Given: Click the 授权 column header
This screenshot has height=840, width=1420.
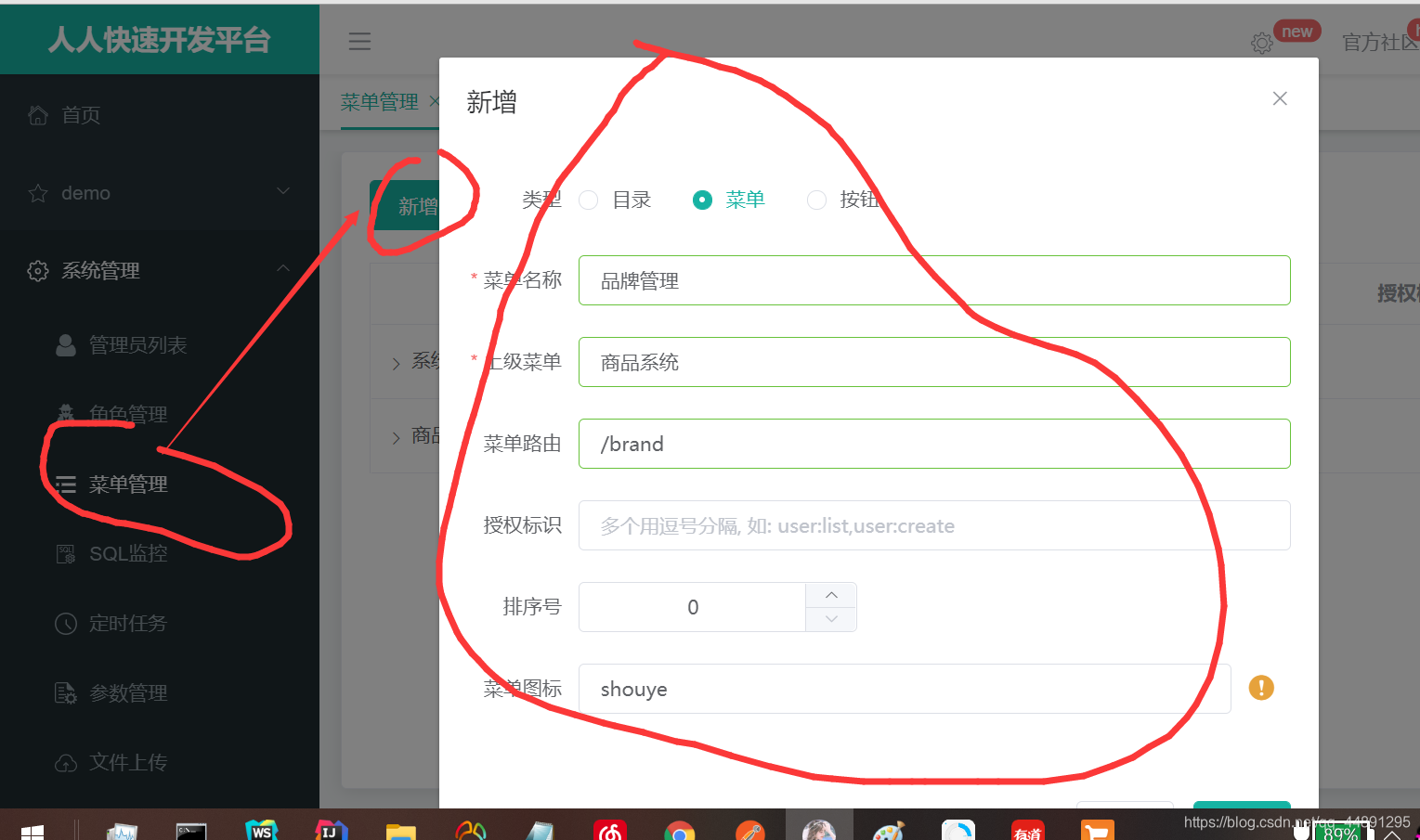Looking at the screenshot, I should [x=1398, y=293].
